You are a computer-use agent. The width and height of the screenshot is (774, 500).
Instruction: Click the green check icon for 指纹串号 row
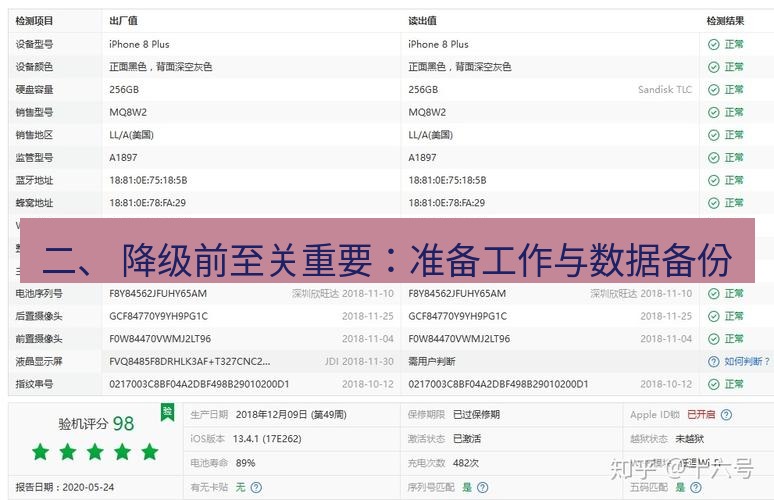click(x=713, y=385)
